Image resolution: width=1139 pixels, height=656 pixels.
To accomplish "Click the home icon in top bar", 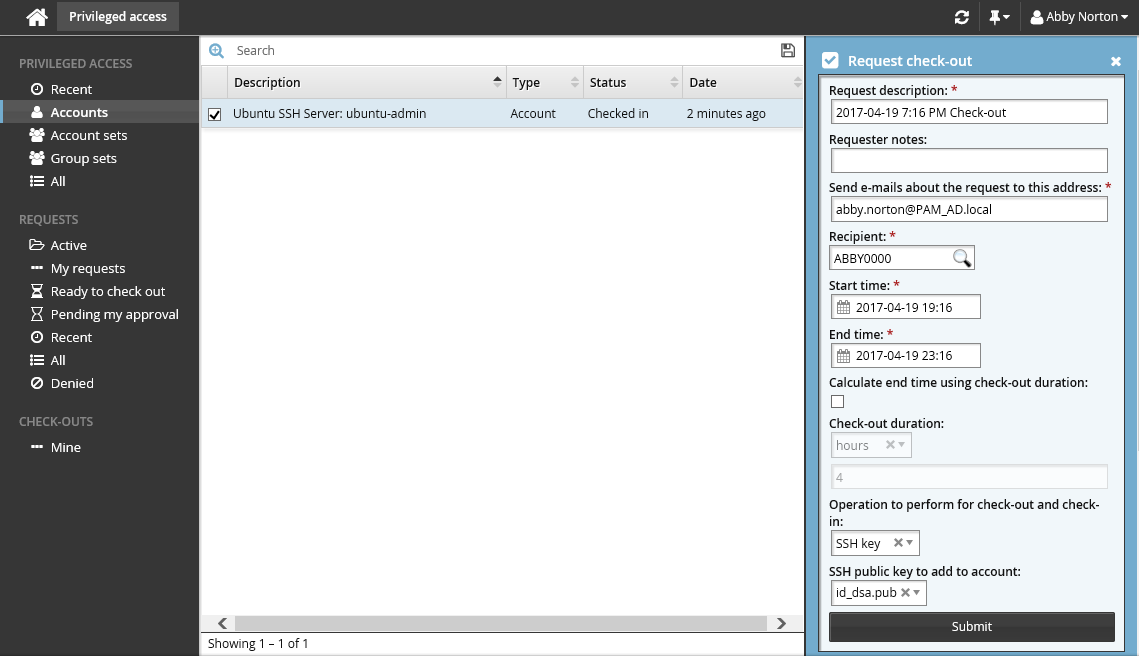I will [37, 17].
